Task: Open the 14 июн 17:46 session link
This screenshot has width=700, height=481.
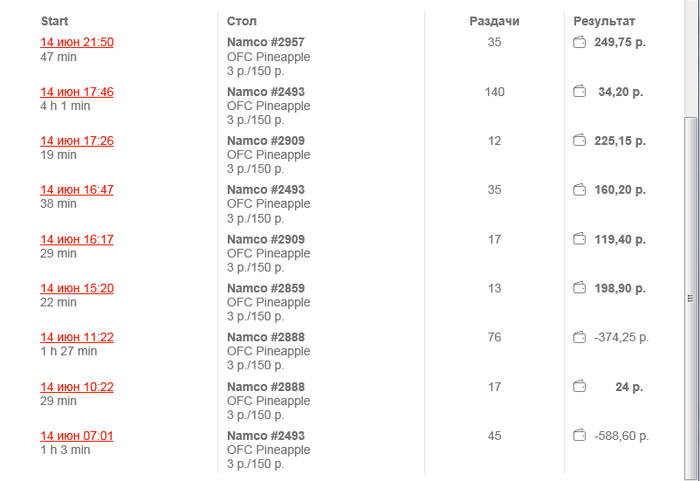Action: click(77, 92)
